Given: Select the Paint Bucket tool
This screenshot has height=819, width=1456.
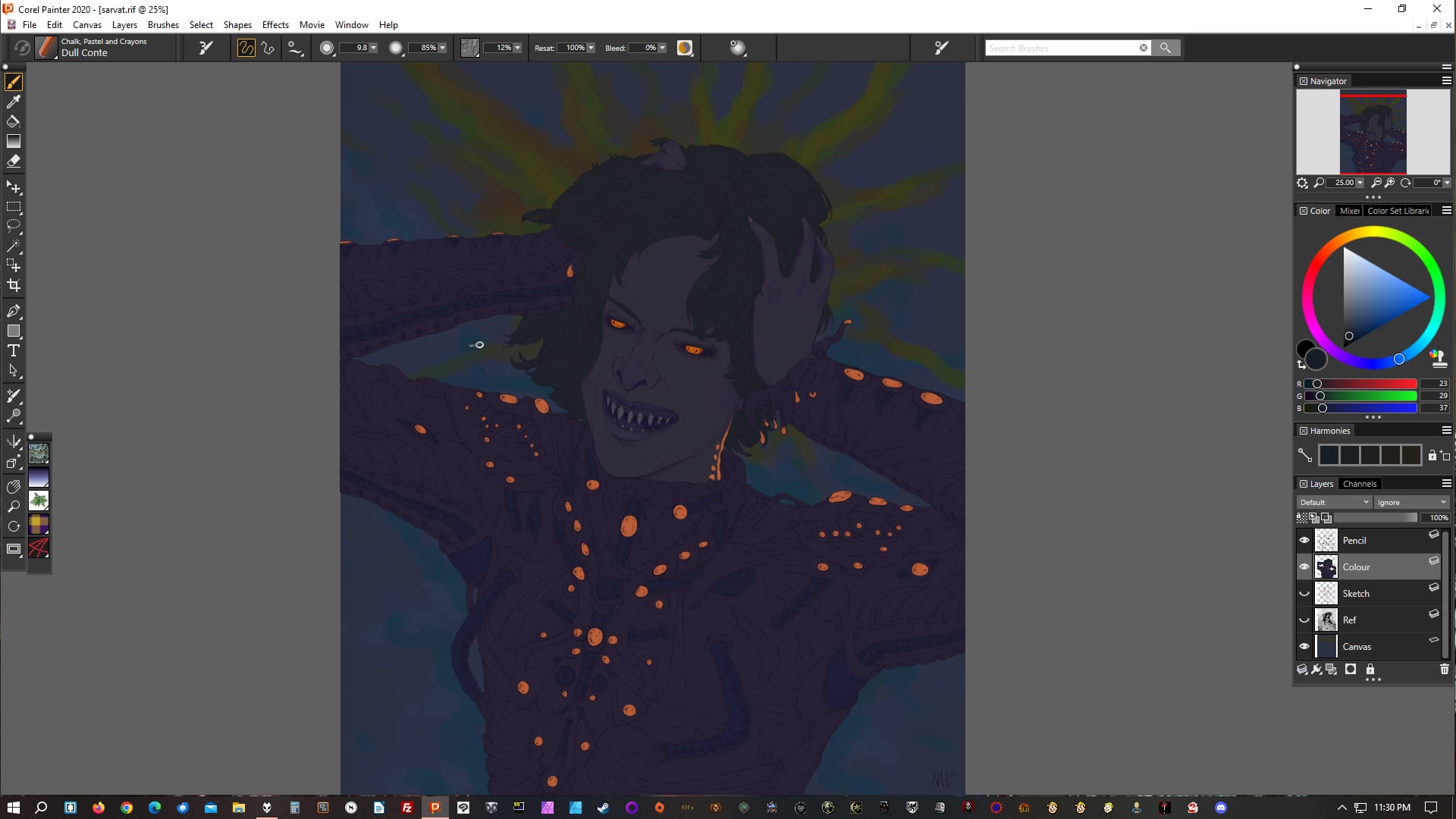Looking at the screenshot, I should click(x=14, y=121).
